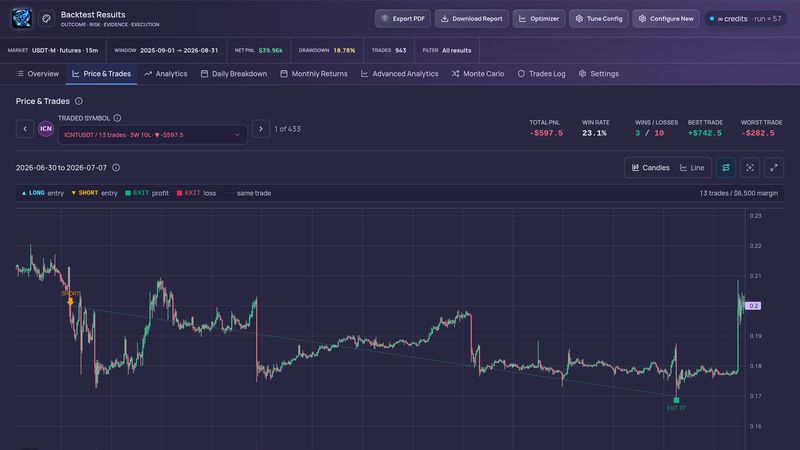Click the SHORT entry legend item
Viewport: 800px width, 450px height.
tap(94, 193)
